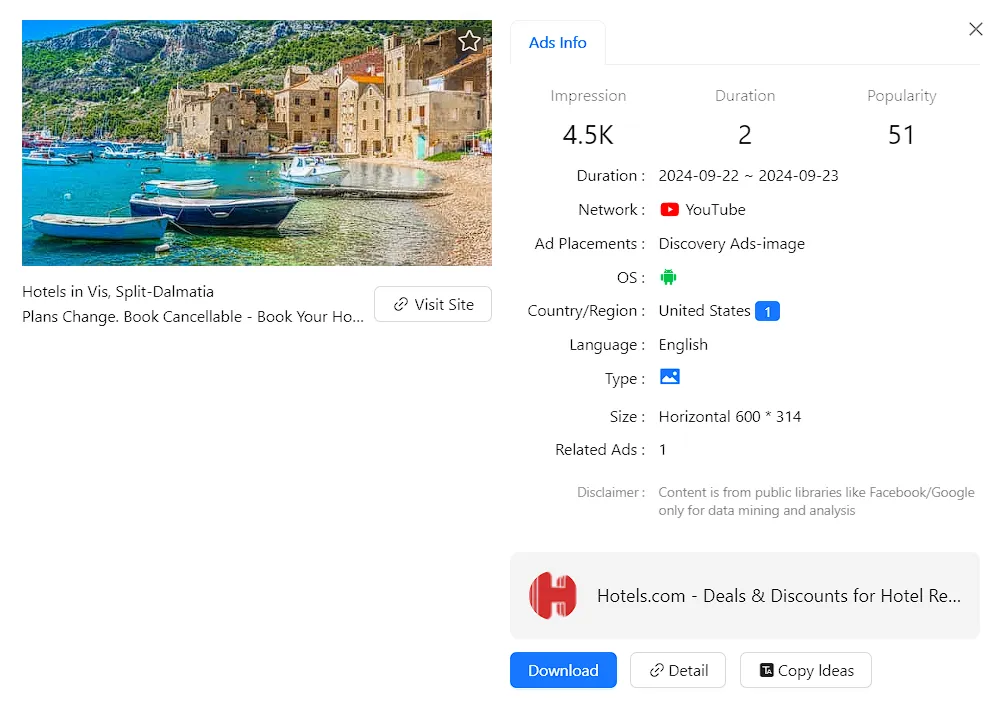
Task: Click the Copy Ideas button
Action: coord(805,670)
